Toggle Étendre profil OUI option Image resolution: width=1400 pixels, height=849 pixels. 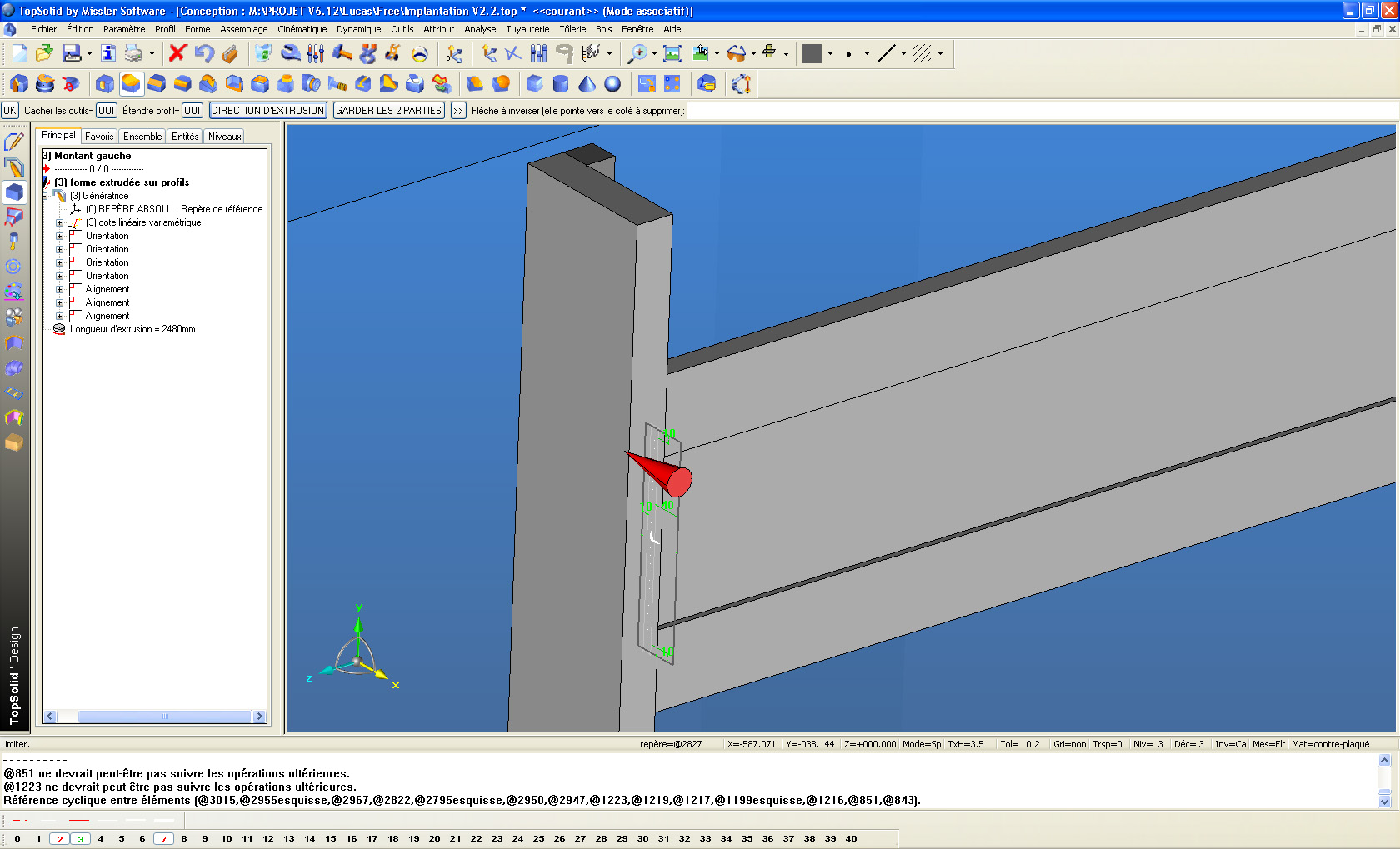[x=192, y=110]
